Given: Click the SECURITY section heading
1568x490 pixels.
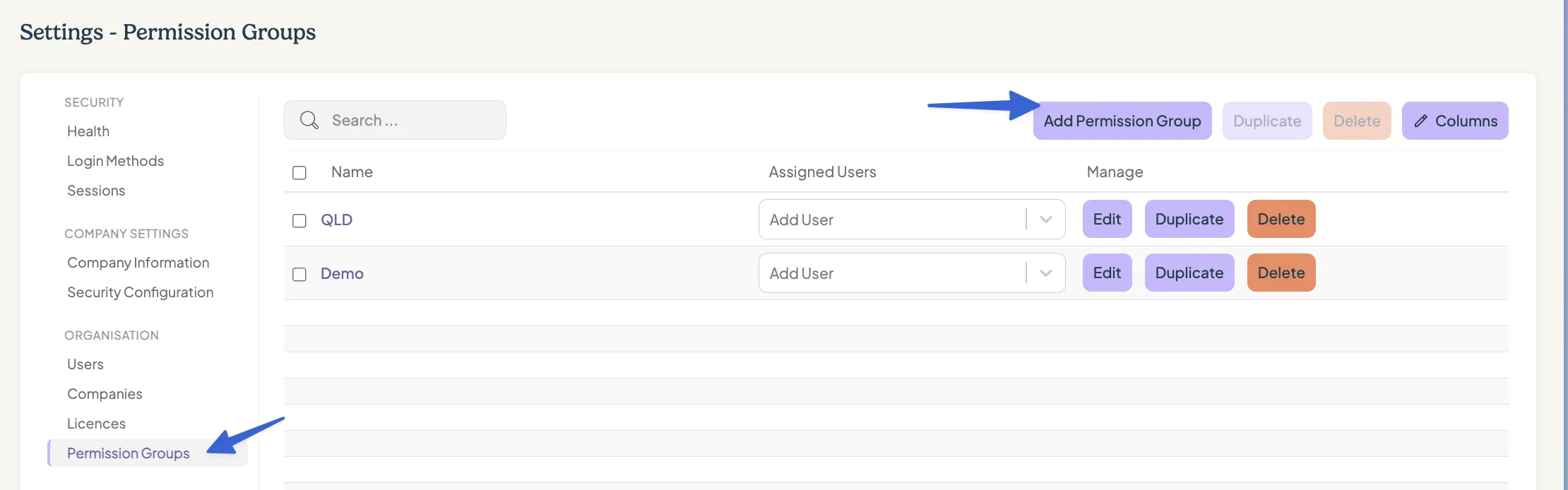Looking at the screenshot, I should [x=94, y=102].
